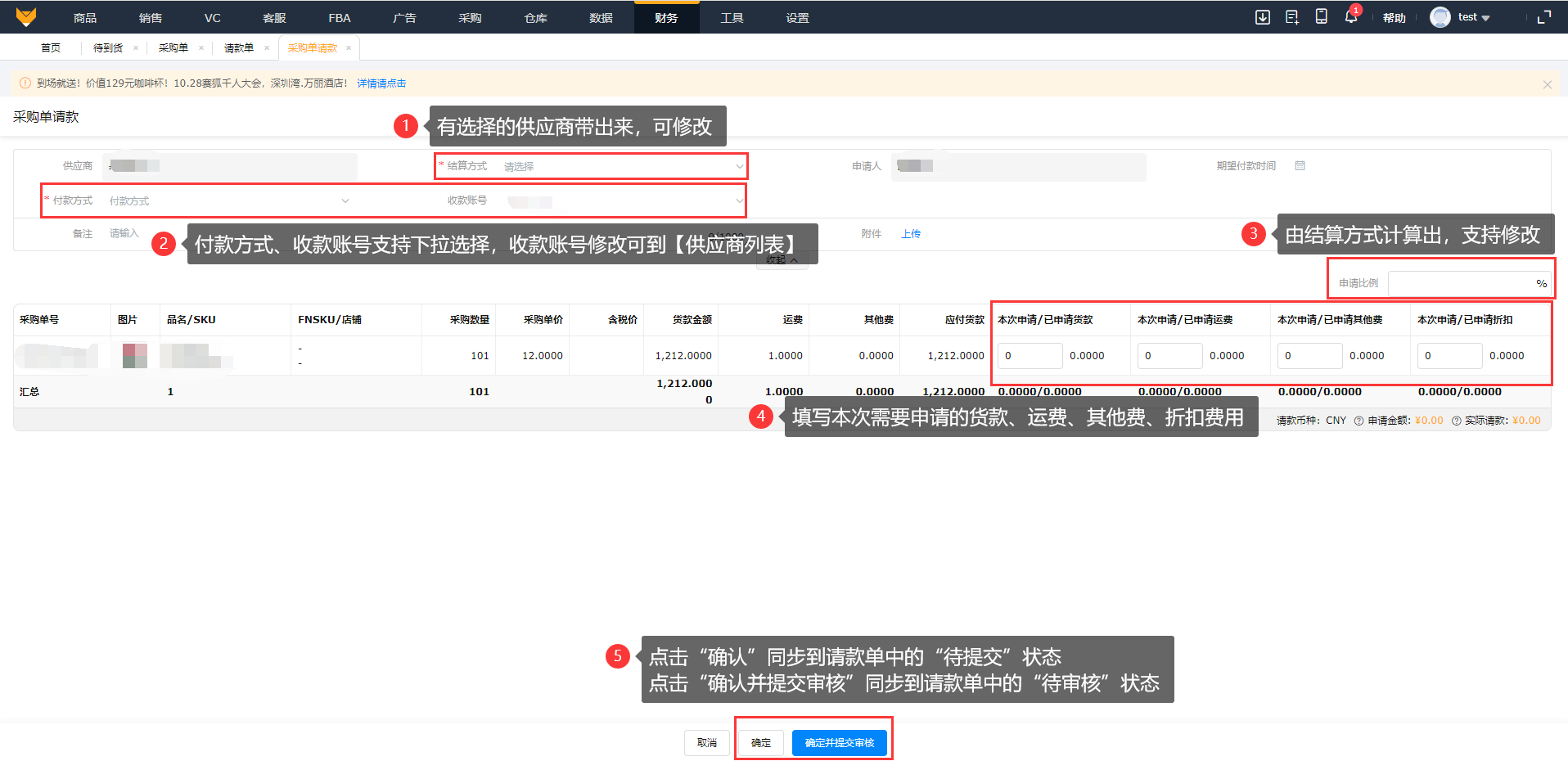Open the mobile app icon

point(1321,16)
